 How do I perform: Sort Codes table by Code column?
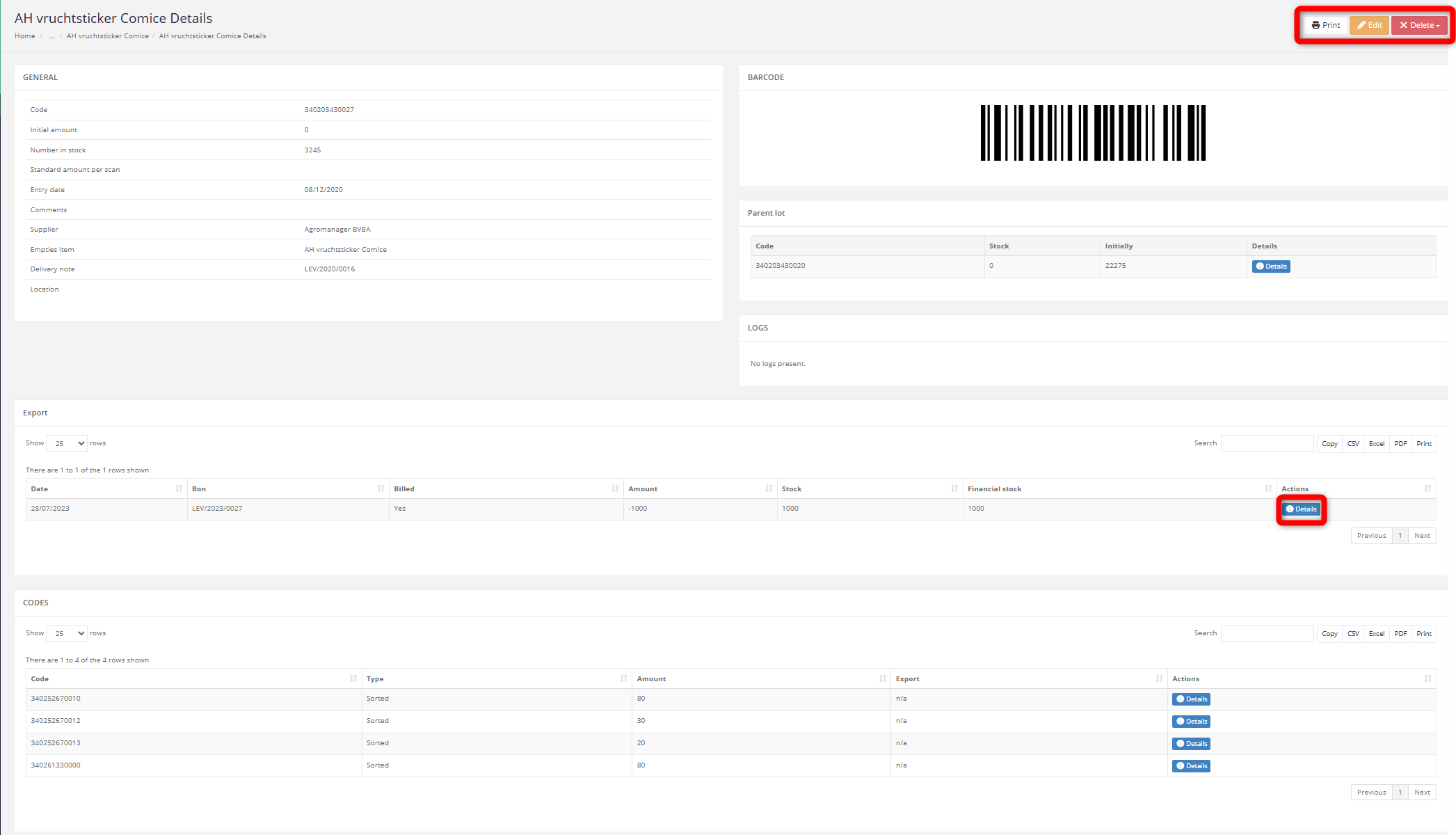coord(194,678)
